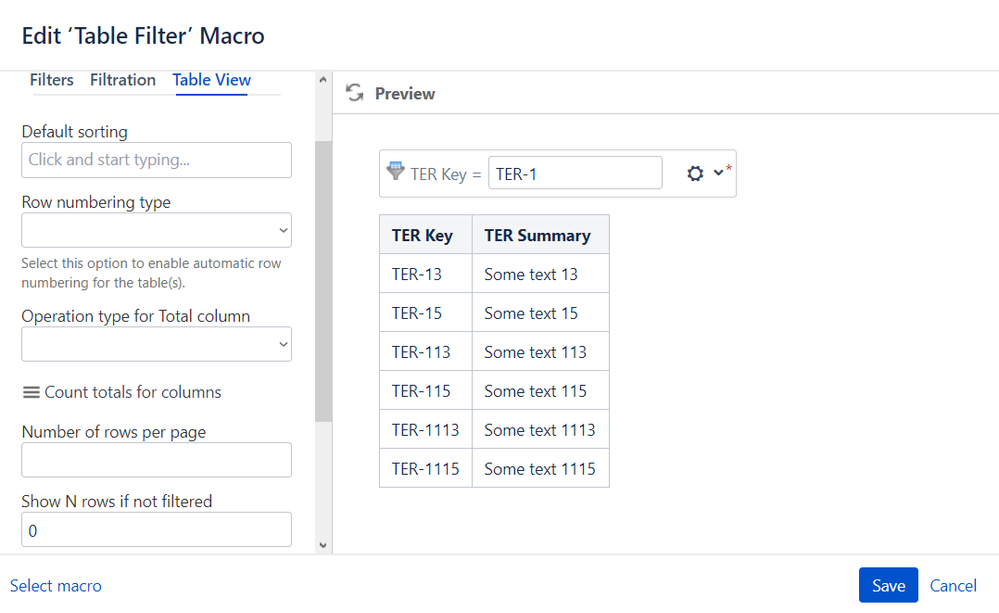Click the Default sorting input field
This screenshot has height=613, width=999.
157,160
